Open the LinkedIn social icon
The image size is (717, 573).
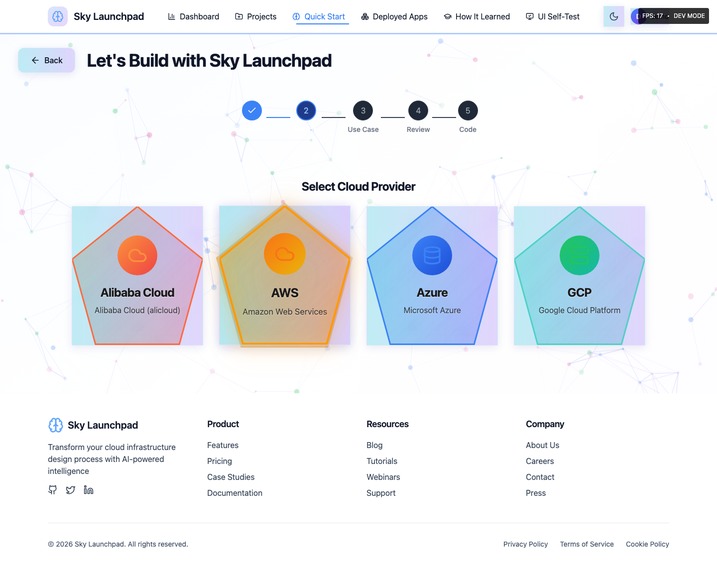pos(88,490)
